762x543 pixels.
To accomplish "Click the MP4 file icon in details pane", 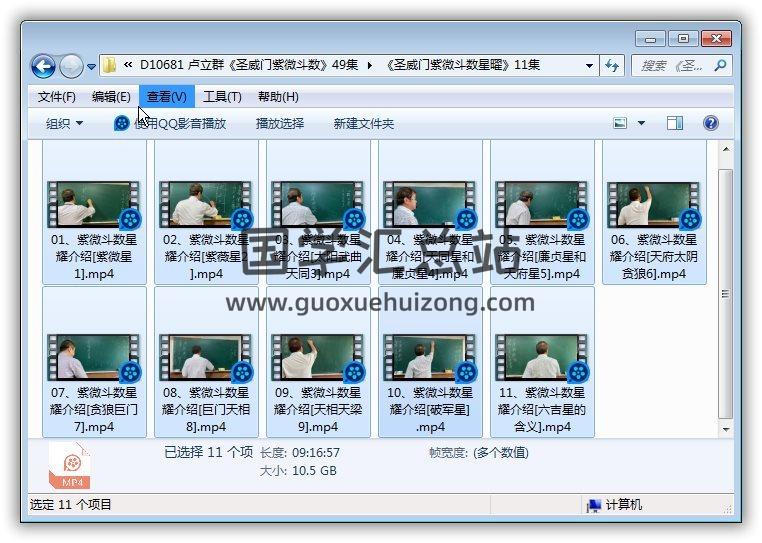I will click(72, 465).
